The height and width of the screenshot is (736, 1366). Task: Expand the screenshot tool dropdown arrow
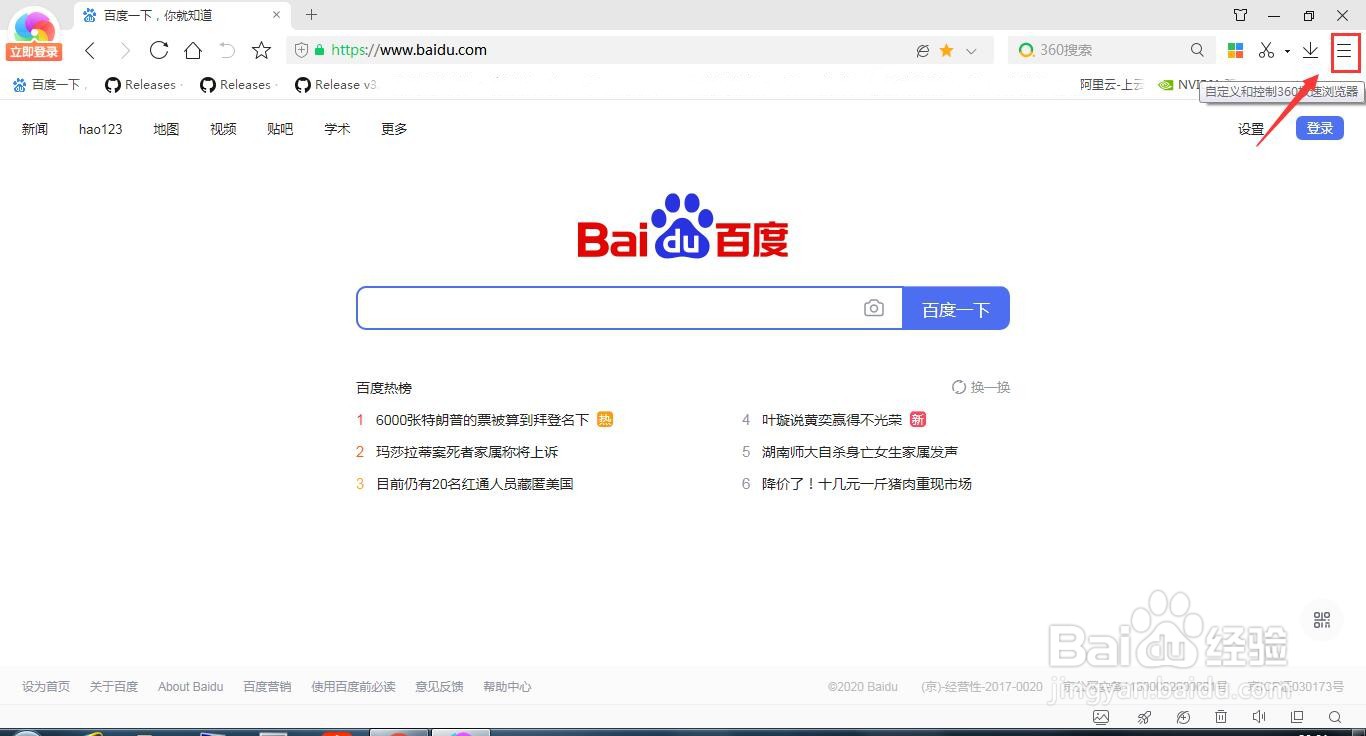click(1287, 51)
